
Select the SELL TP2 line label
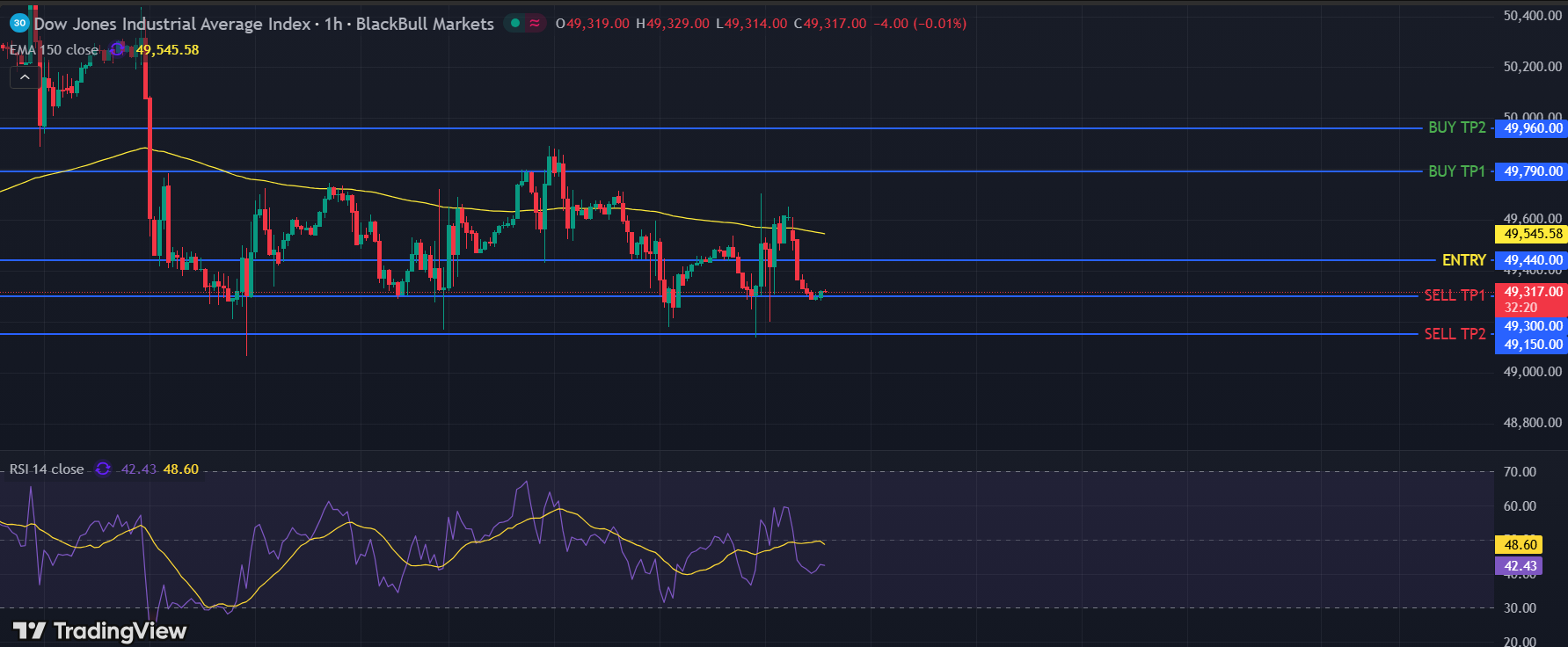[1455, 334]
